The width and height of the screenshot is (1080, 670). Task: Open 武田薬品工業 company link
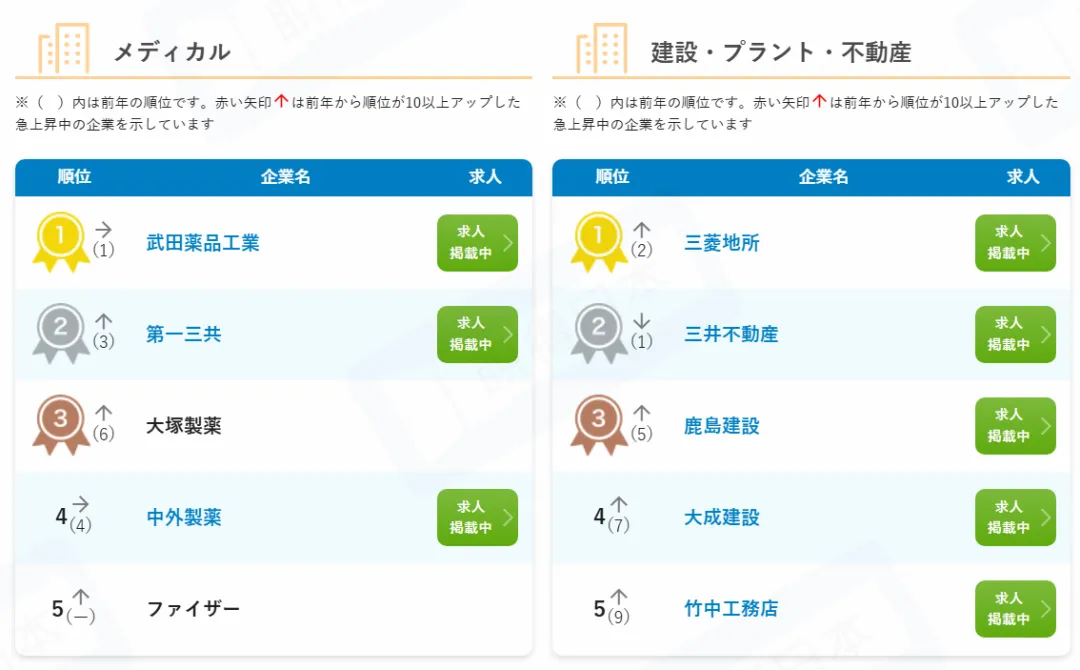click(x=202, y=242)
